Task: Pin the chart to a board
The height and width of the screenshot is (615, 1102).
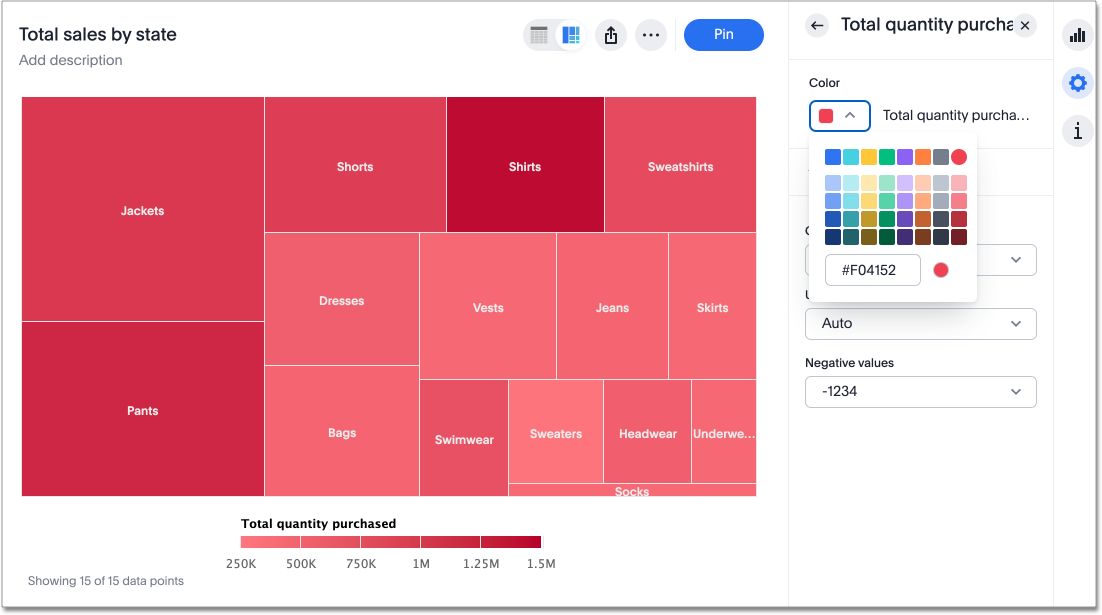Action: 723,35
